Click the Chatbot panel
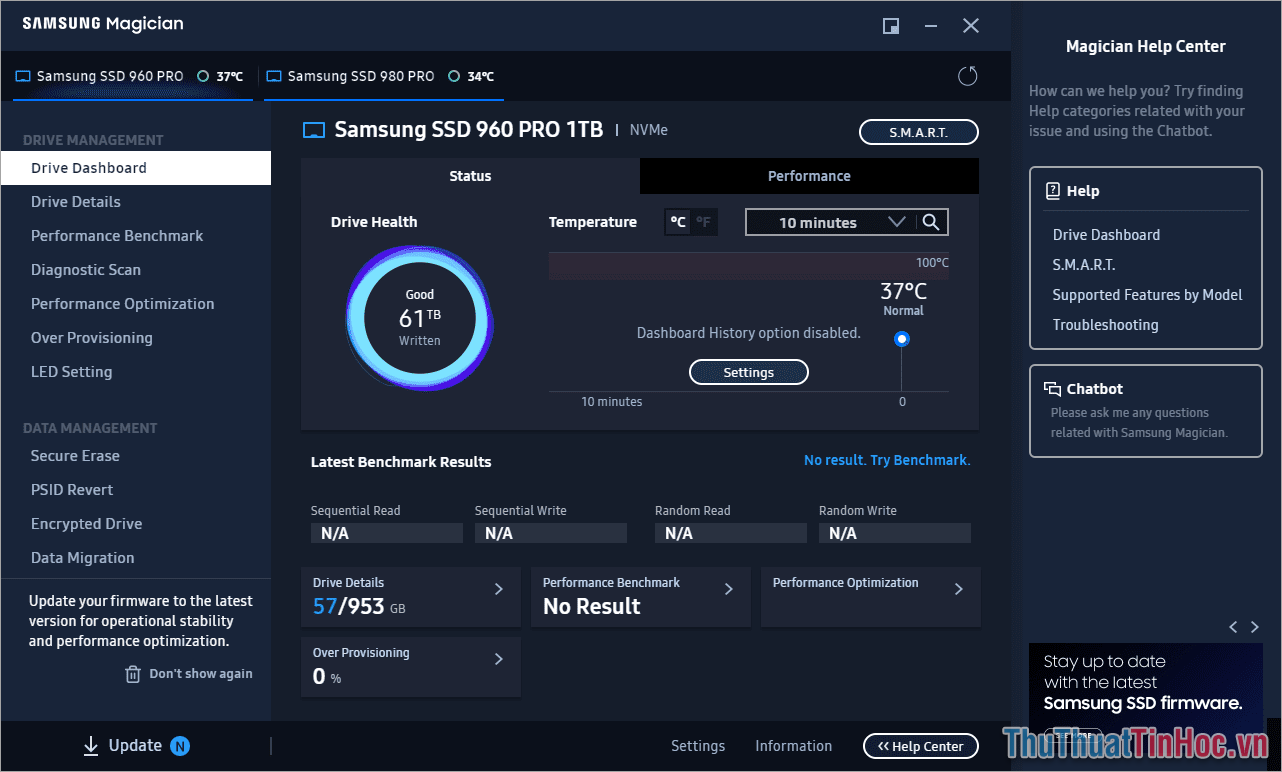 [1146, 411]
